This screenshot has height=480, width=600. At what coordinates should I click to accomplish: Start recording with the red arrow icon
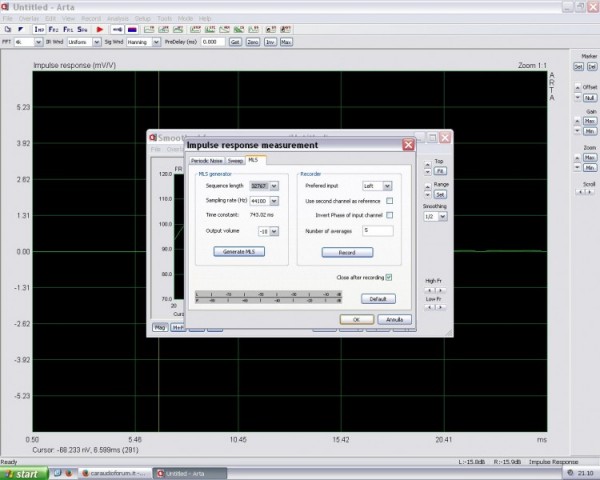point(99,29)
